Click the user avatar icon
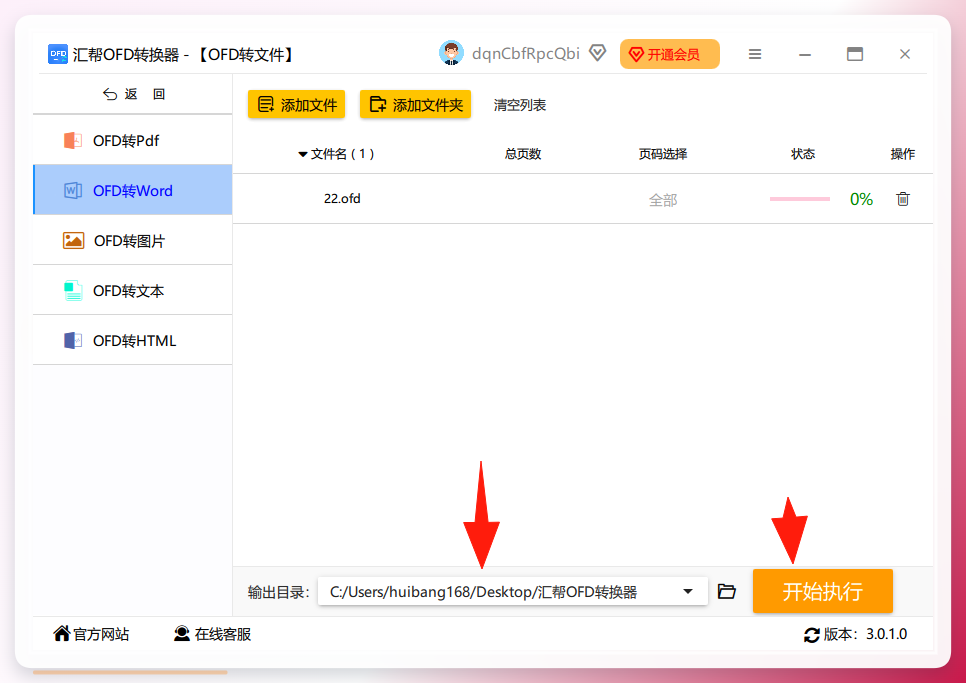Screen dimensions: 966x683 point(451,54)
